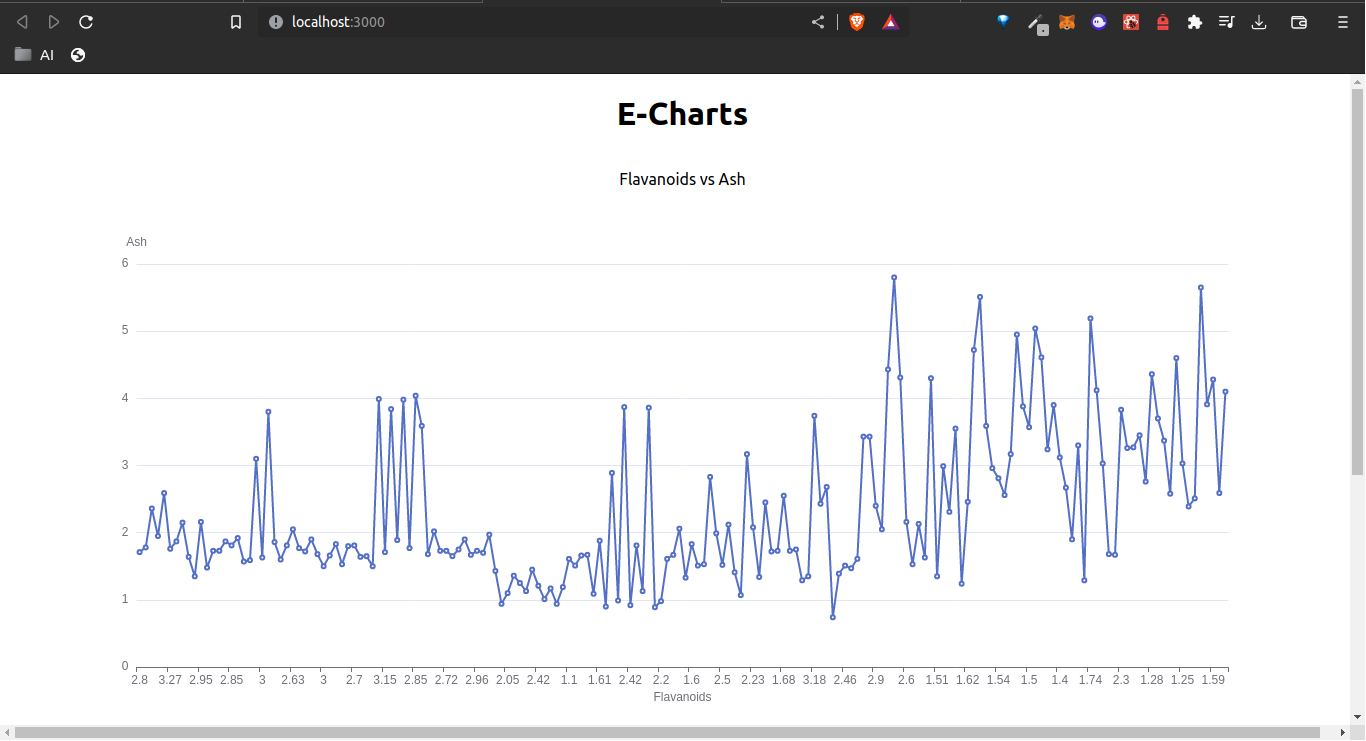Click the x-axis label 1.59

click(1213, 680)
